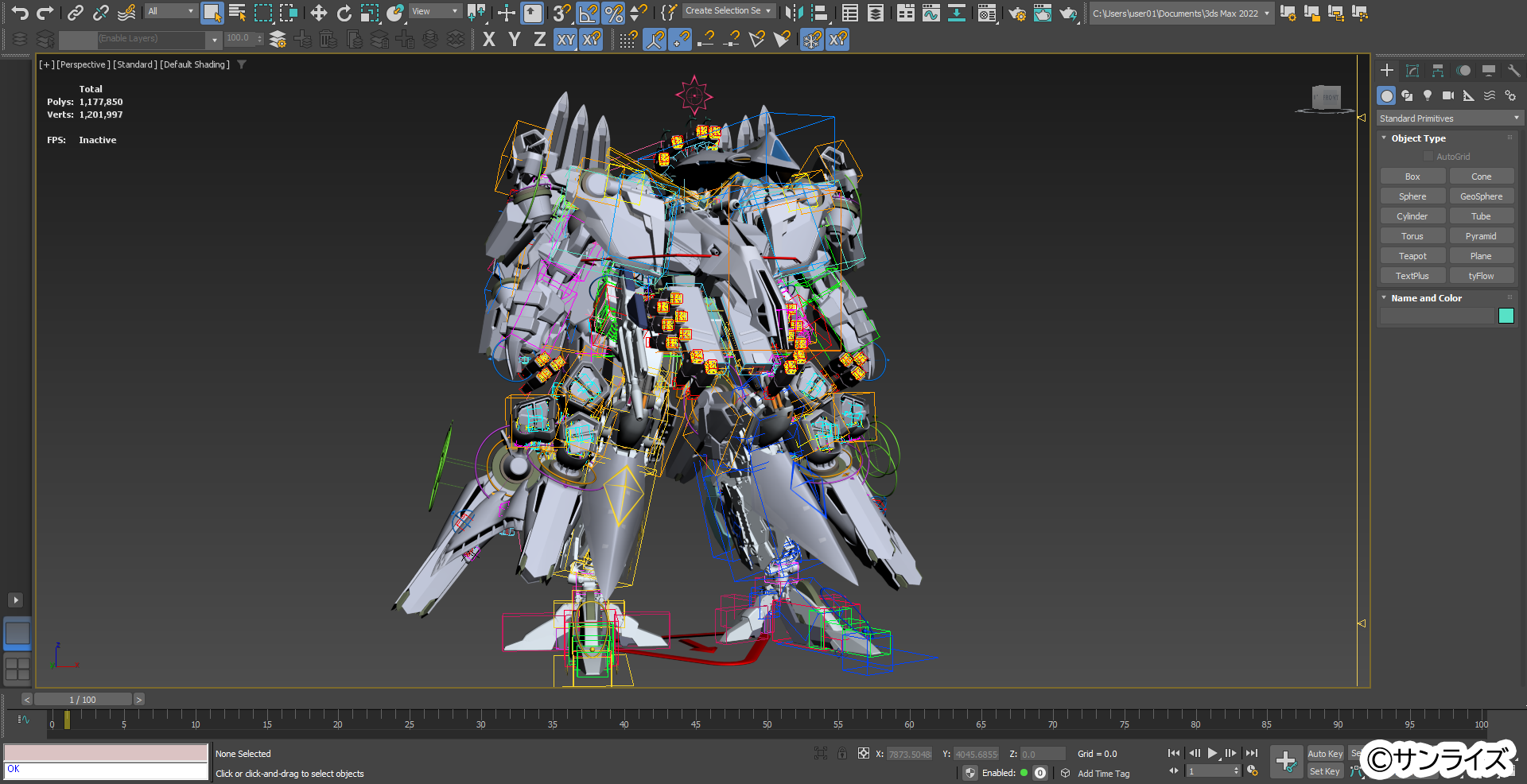The width and height of the screenshot is (1527, 784).
Task: Select the Select and Link tool
Action: 75,13
